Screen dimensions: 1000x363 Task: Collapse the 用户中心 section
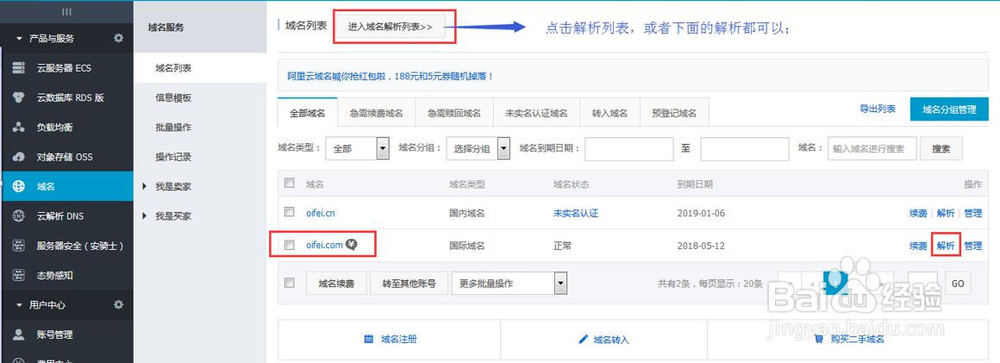pos(19,306)
